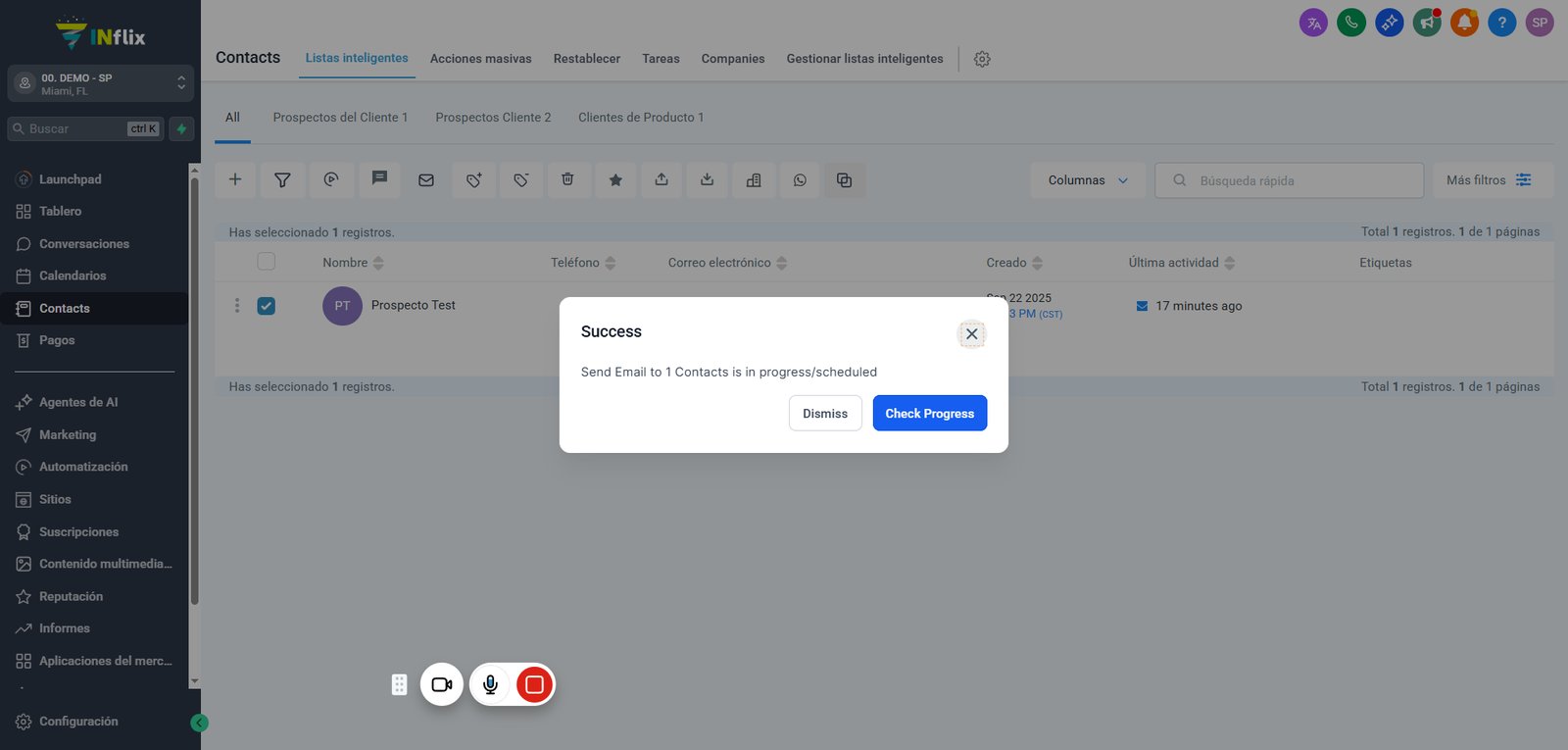This screenshot has height=750, width=1568.
Task: Click the WhatsApp icon in toolbar
Action: pyautogui.click(x=800, y=179)
